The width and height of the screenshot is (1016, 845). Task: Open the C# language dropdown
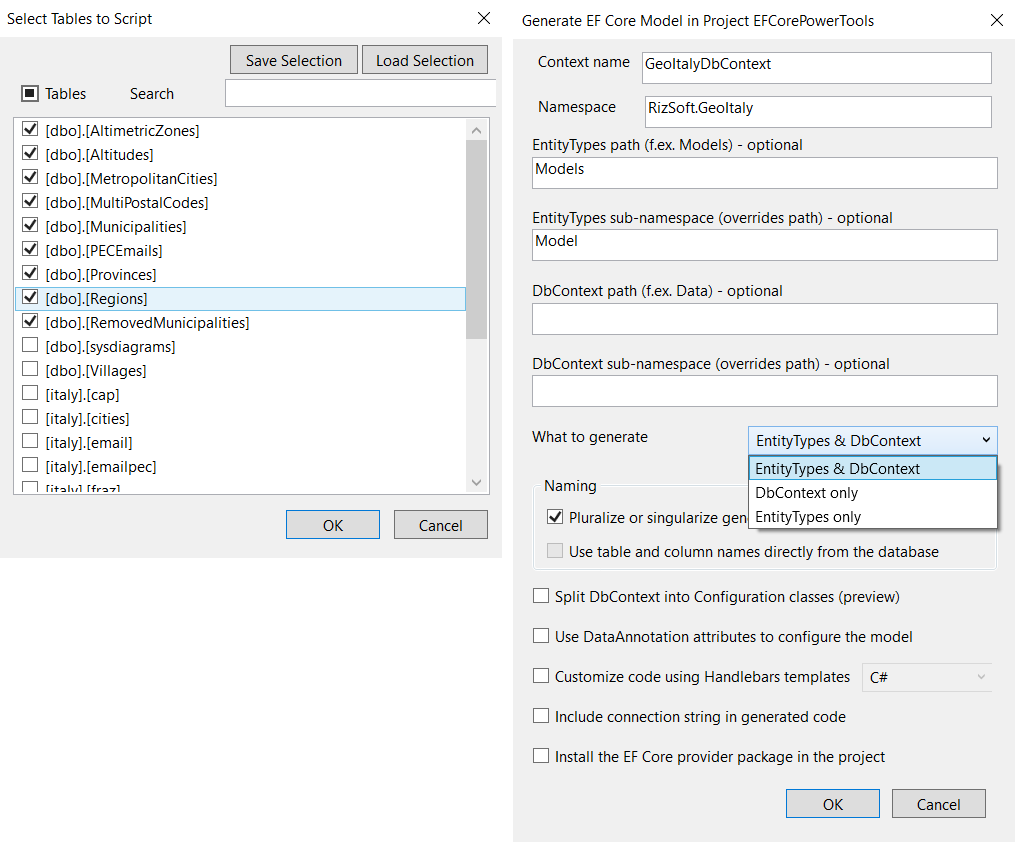tap(927, 677)
